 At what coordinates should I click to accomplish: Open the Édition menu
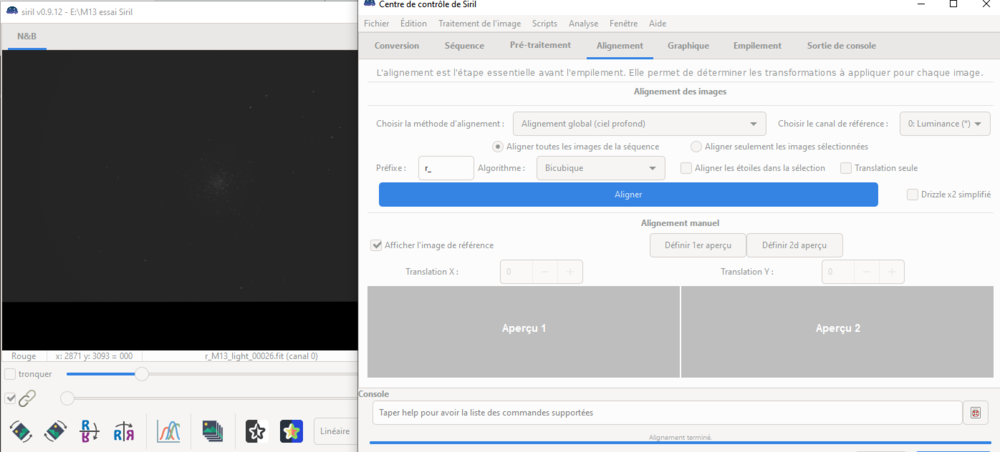click(x=415, y=24)
